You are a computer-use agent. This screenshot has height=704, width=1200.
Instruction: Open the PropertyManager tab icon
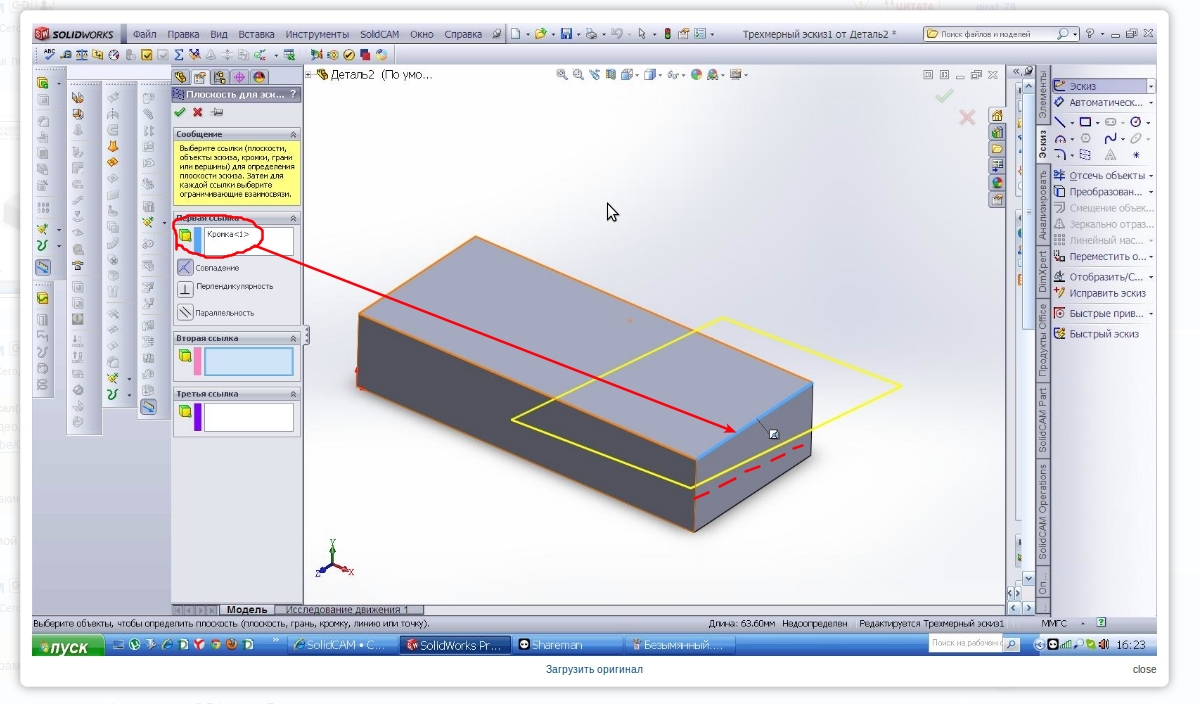click(200, 77)
